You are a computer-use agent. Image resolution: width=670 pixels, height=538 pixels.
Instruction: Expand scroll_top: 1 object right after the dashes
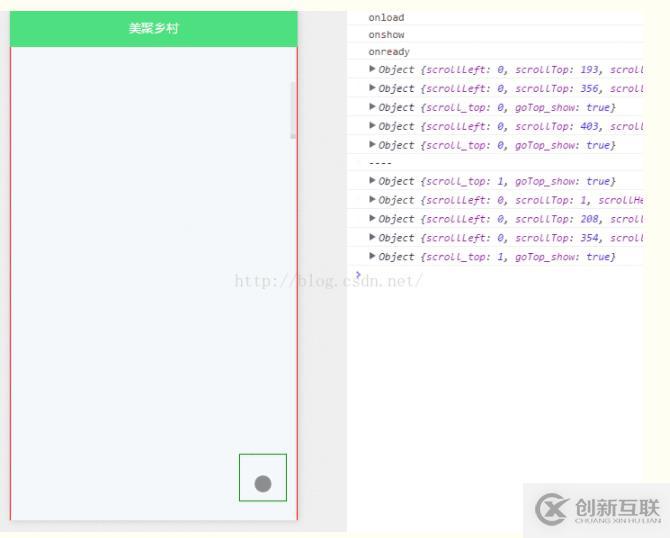[x=373, y=181]
